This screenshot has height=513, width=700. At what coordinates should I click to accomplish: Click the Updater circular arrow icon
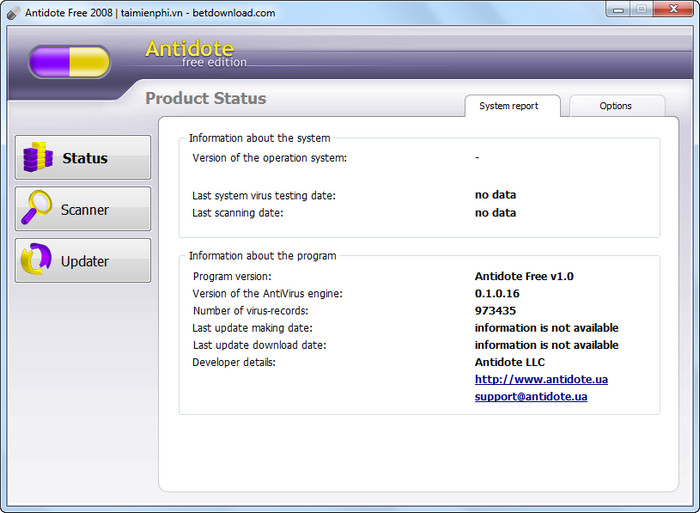(38, 261)
